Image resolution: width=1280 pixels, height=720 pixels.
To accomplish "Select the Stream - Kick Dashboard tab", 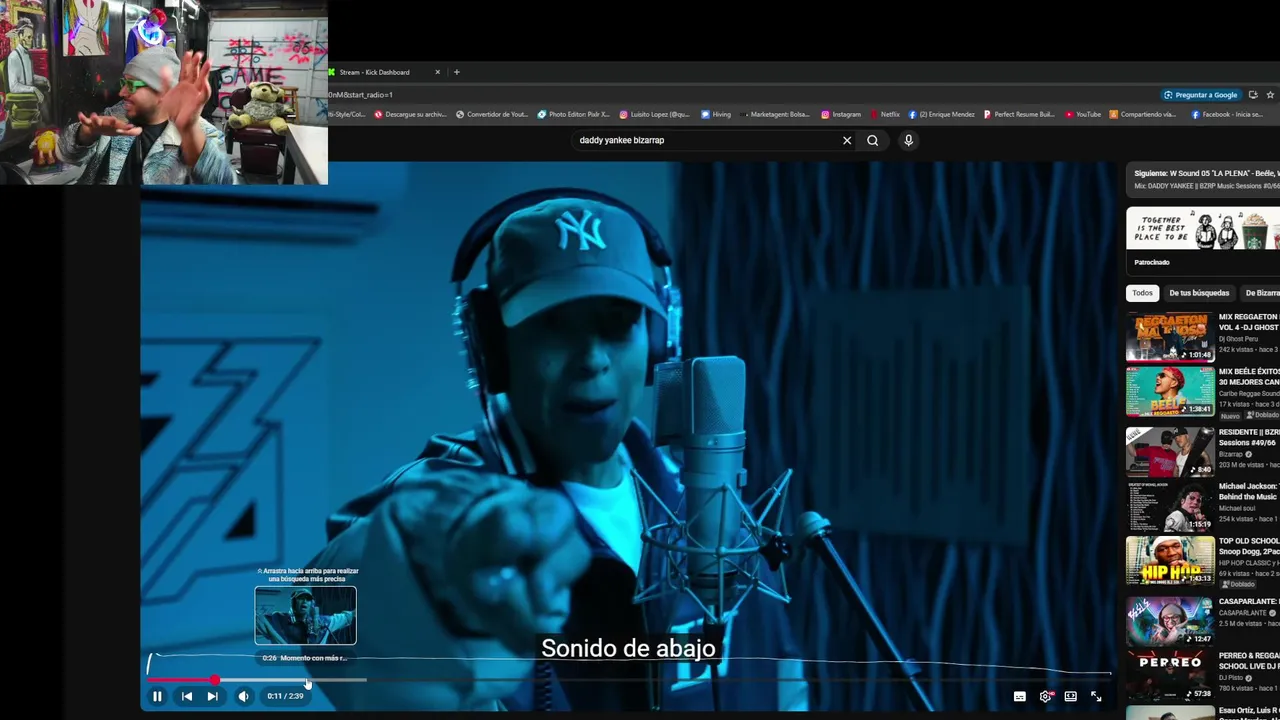I will tap(385, 72).
